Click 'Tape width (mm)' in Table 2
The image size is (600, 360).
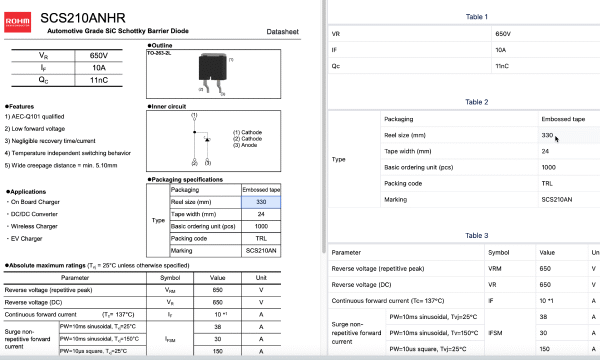(408, 151)
